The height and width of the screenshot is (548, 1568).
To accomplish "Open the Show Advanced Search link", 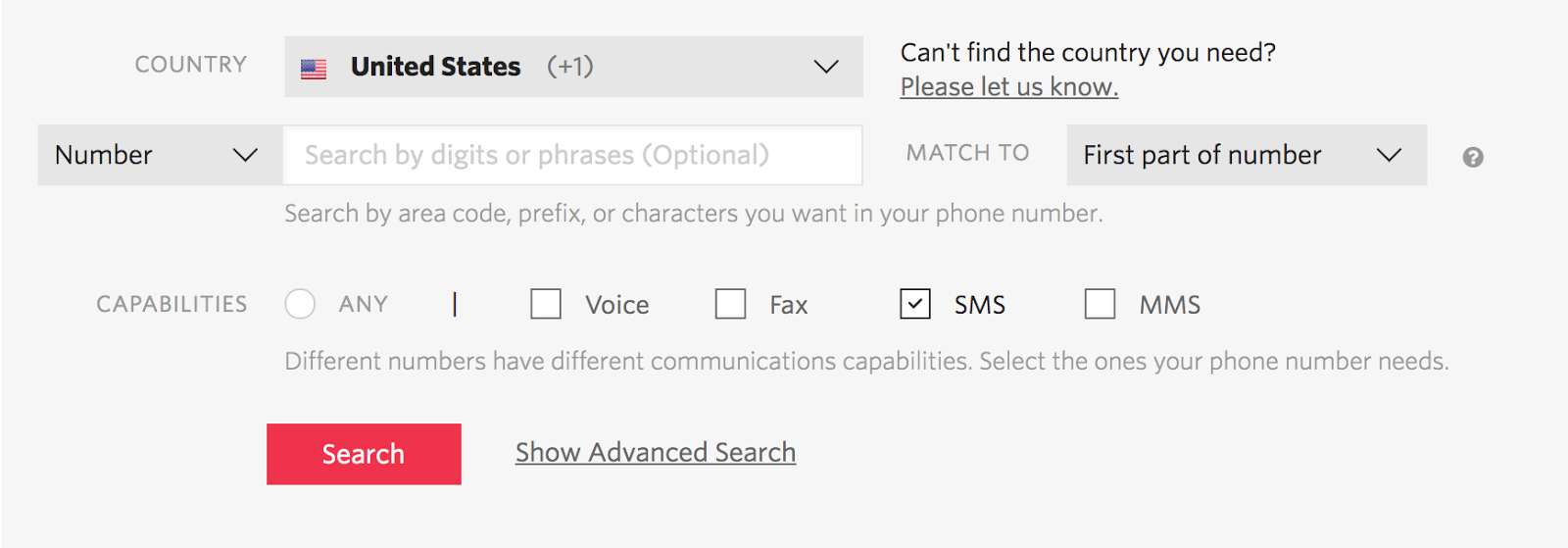I will 655,452.
